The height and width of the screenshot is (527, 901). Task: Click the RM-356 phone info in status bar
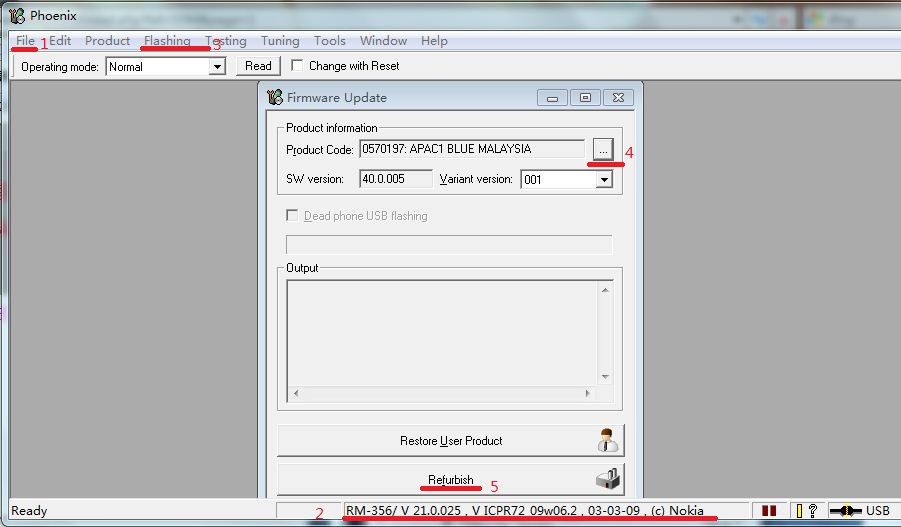click(x=525, y=510)
